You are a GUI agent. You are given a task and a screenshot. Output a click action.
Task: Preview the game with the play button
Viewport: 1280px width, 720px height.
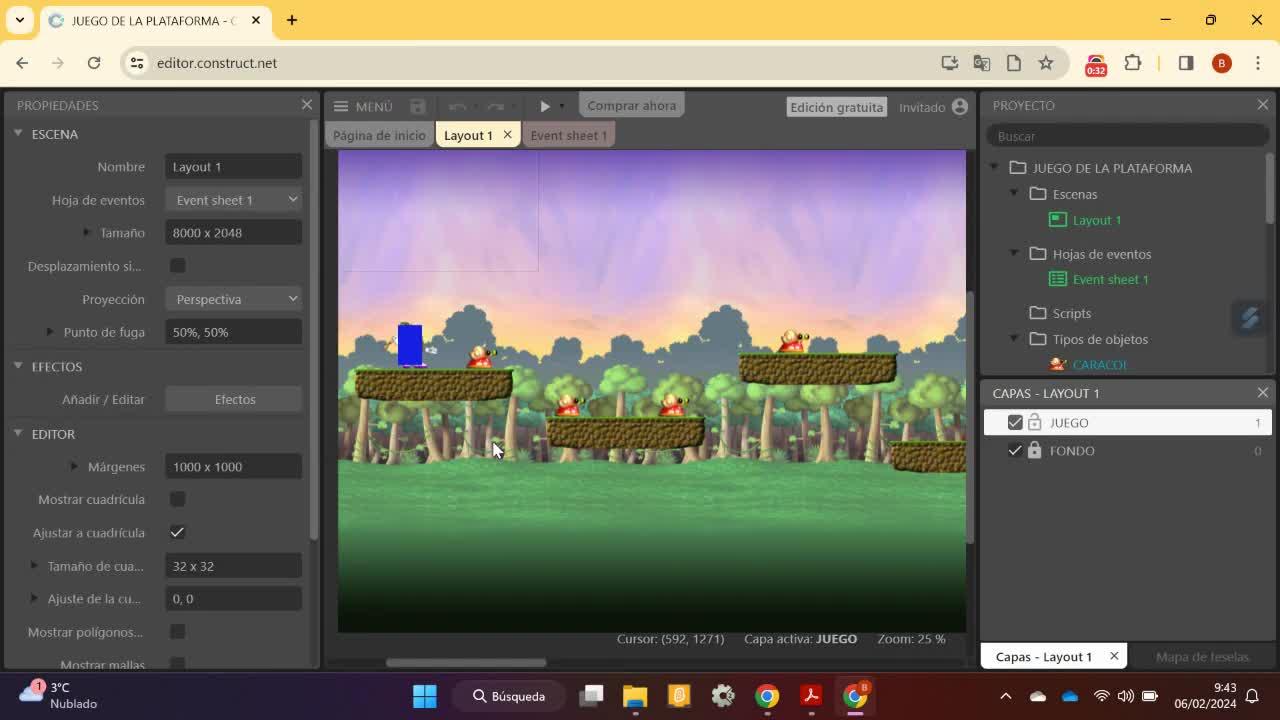[x=545, y=106]
